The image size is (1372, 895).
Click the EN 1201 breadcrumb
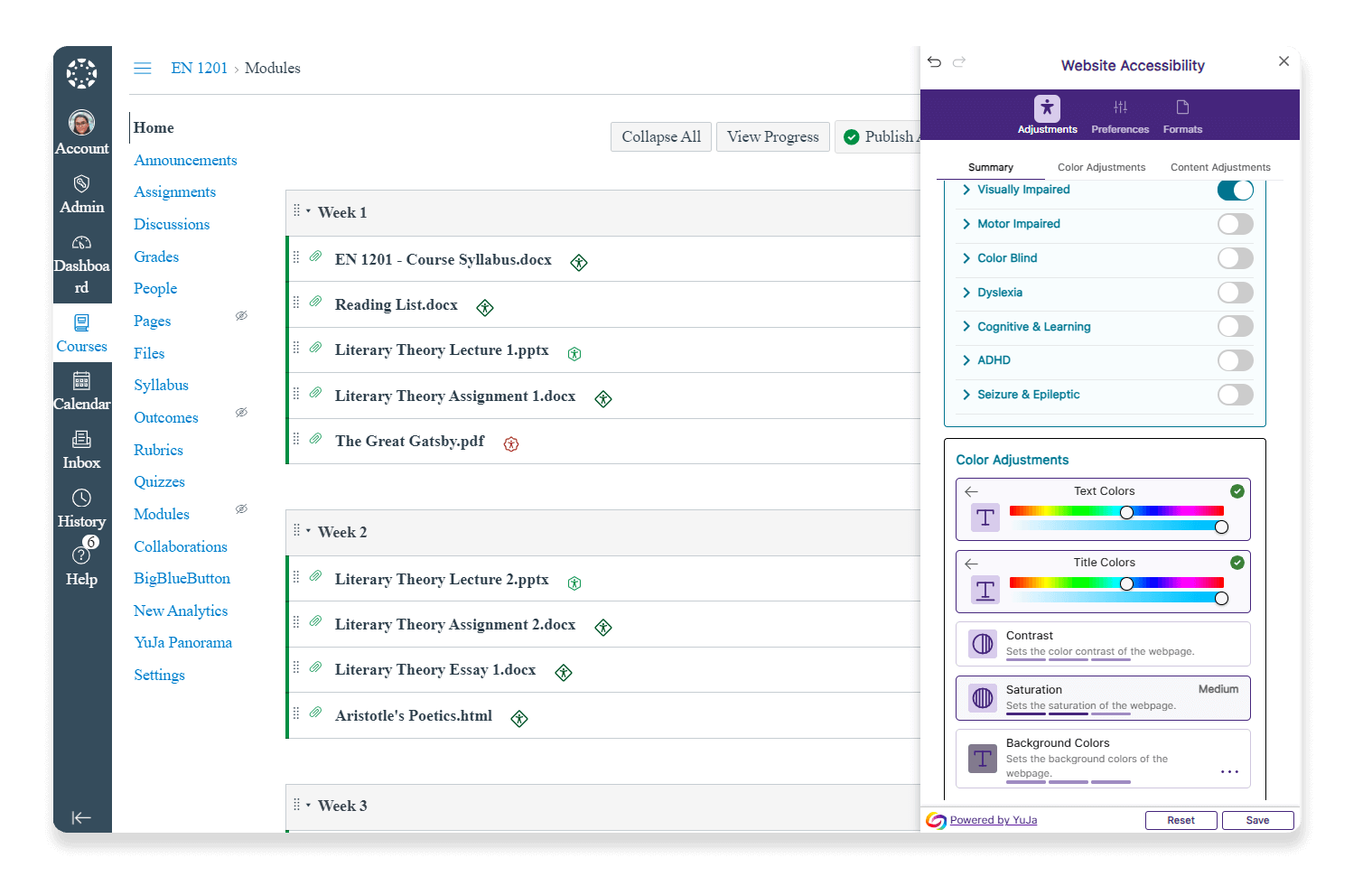point(200,69)
